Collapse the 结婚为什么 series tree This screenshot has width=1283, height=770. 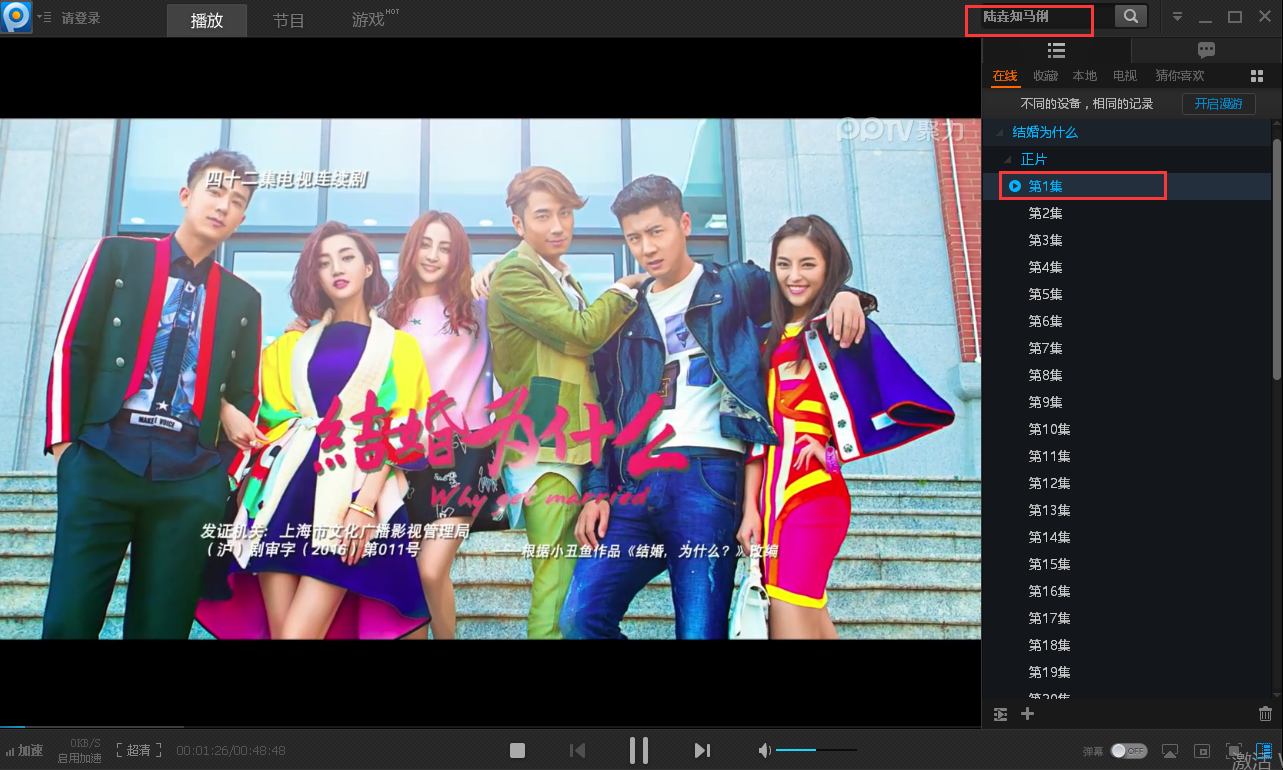(998, 133)
